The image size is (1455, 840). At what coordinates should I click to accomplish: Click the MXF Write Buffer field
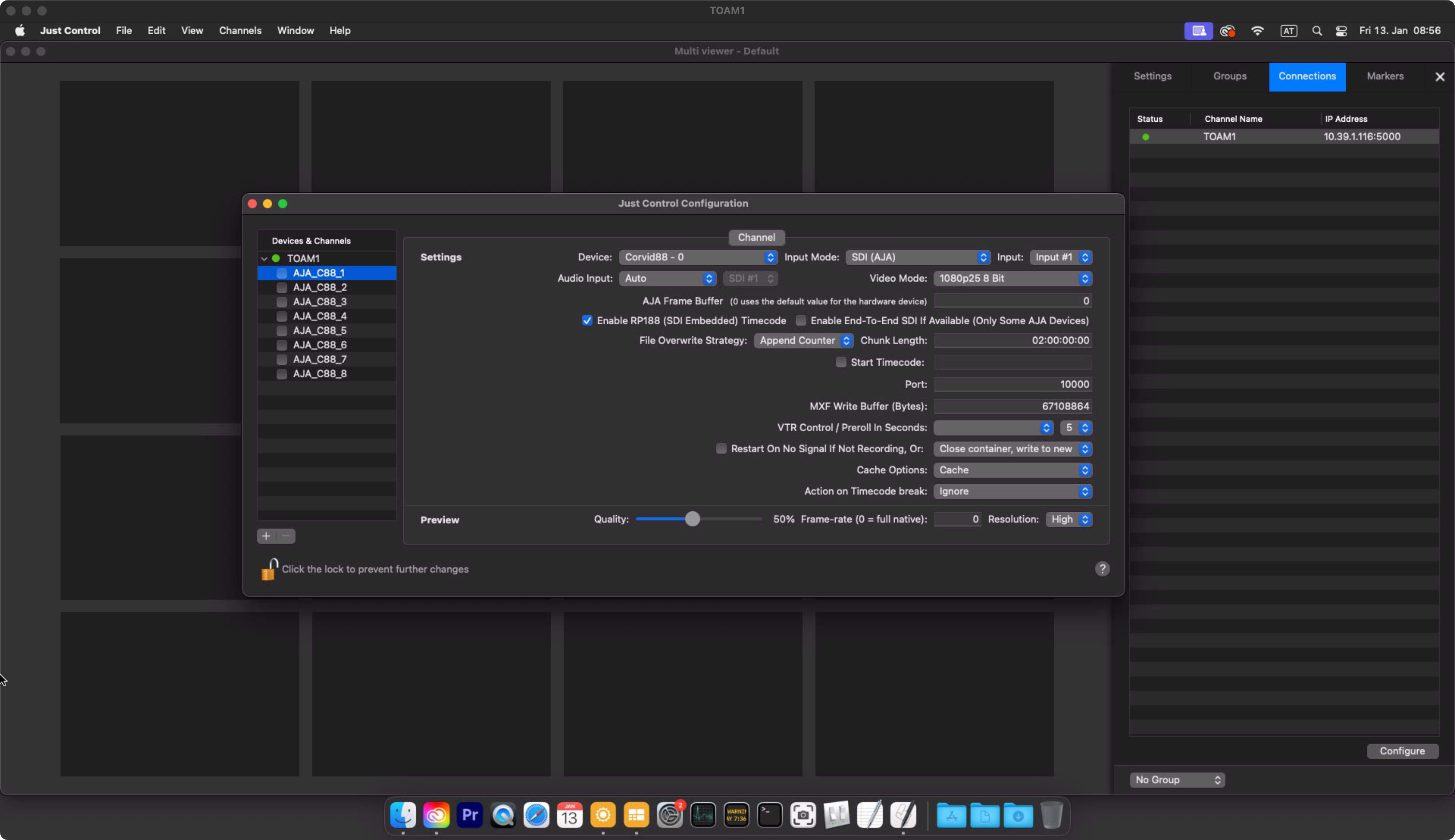click(1012, 406)
